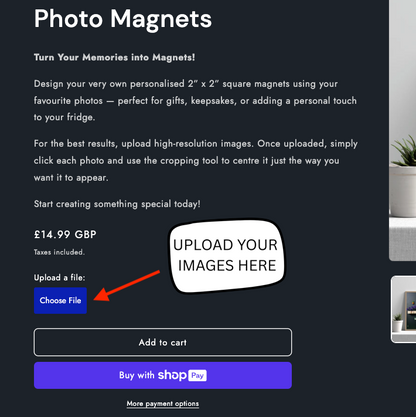Image resolution: width=416 pixels, height=417 pixels.
Task: Click the Photo Magnets product title
Action: pyautogui.click(x=123, y=19)
